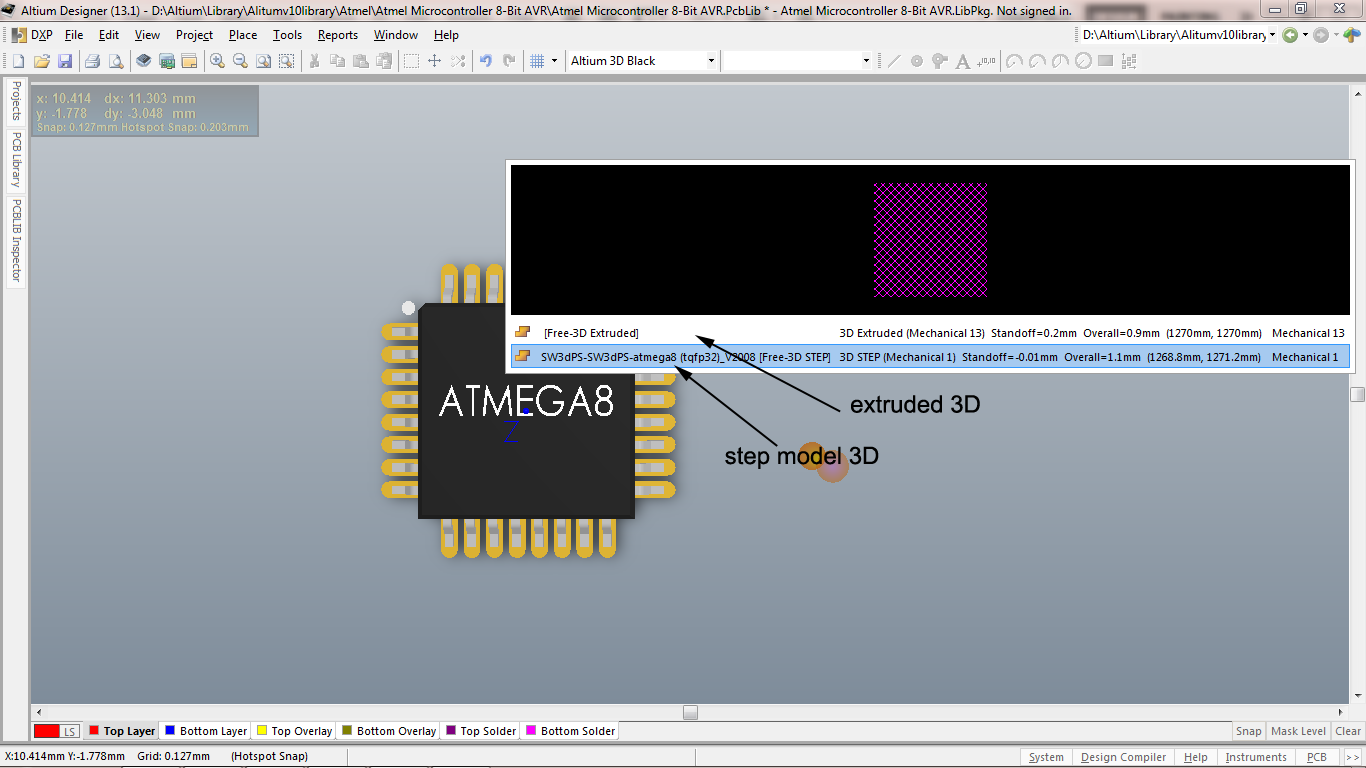This screenshot has height=768, width=1366.
Task: Open the Reports menu
Action: [x=338, y=35]
